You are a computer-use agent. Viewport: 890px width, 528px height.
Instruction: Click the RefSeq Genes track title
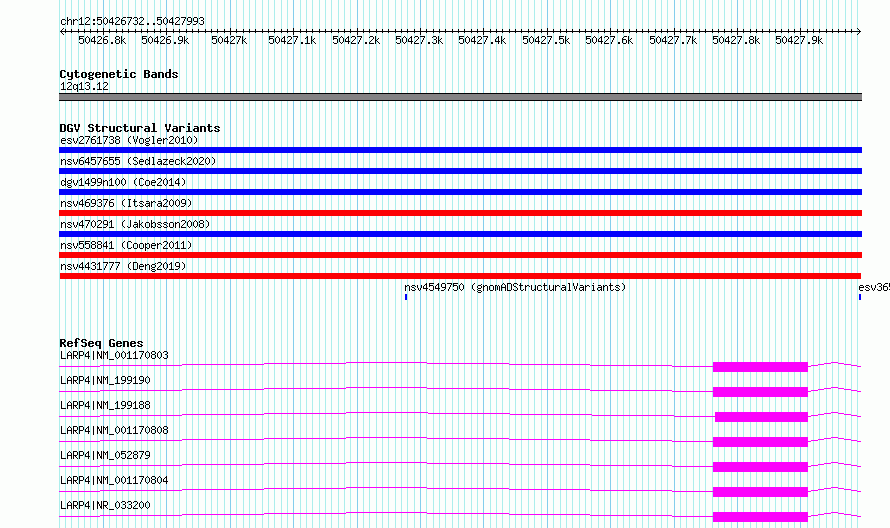pos(101,343)
